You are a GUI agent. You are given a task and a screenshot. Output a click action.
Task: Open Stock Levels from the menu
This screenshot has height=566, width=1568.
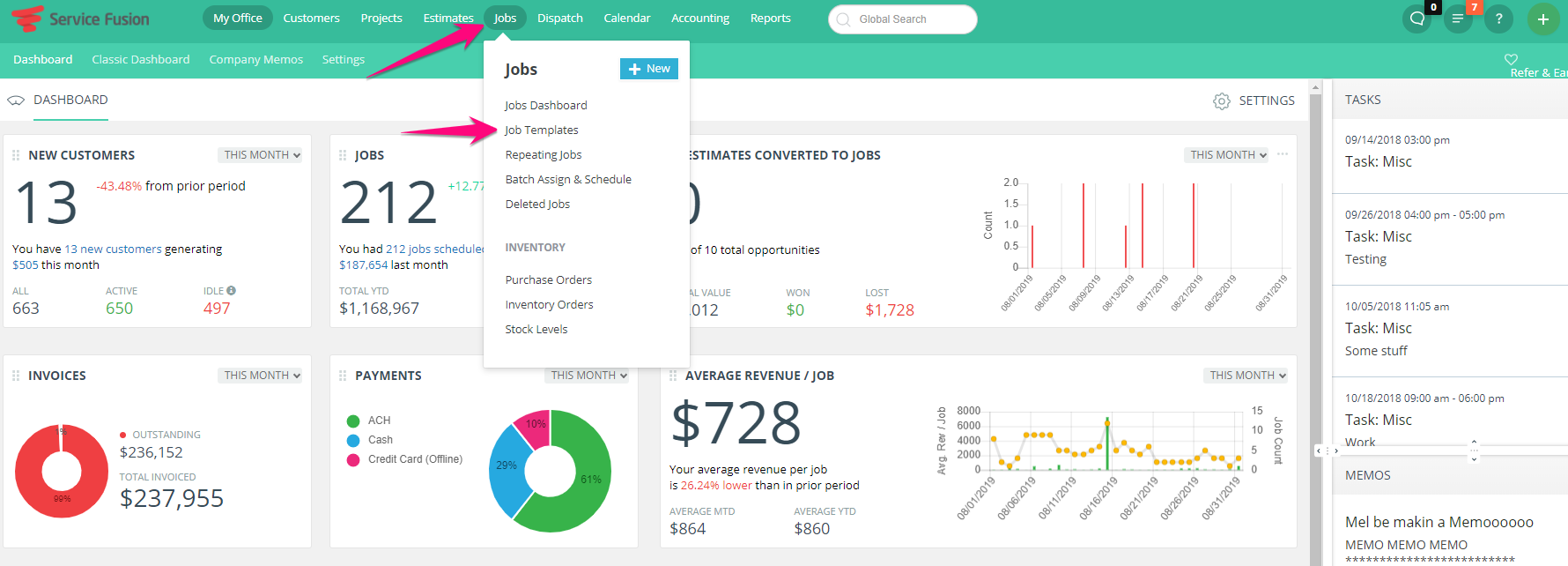[536, 330]
